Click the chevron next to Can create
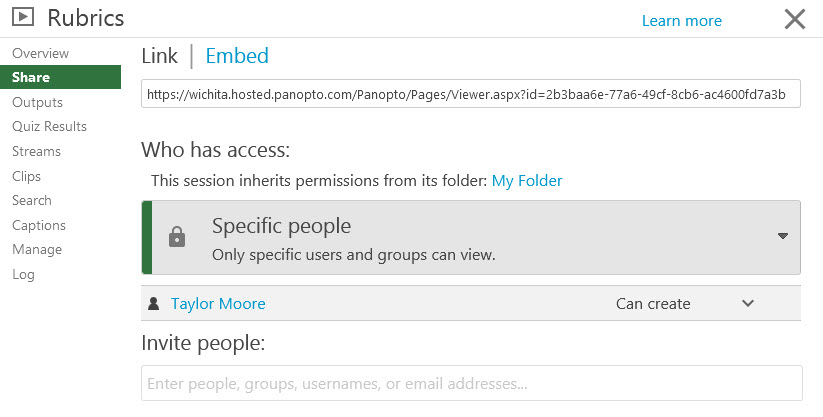This screenshot has height=417, width=823. (748, 304)
